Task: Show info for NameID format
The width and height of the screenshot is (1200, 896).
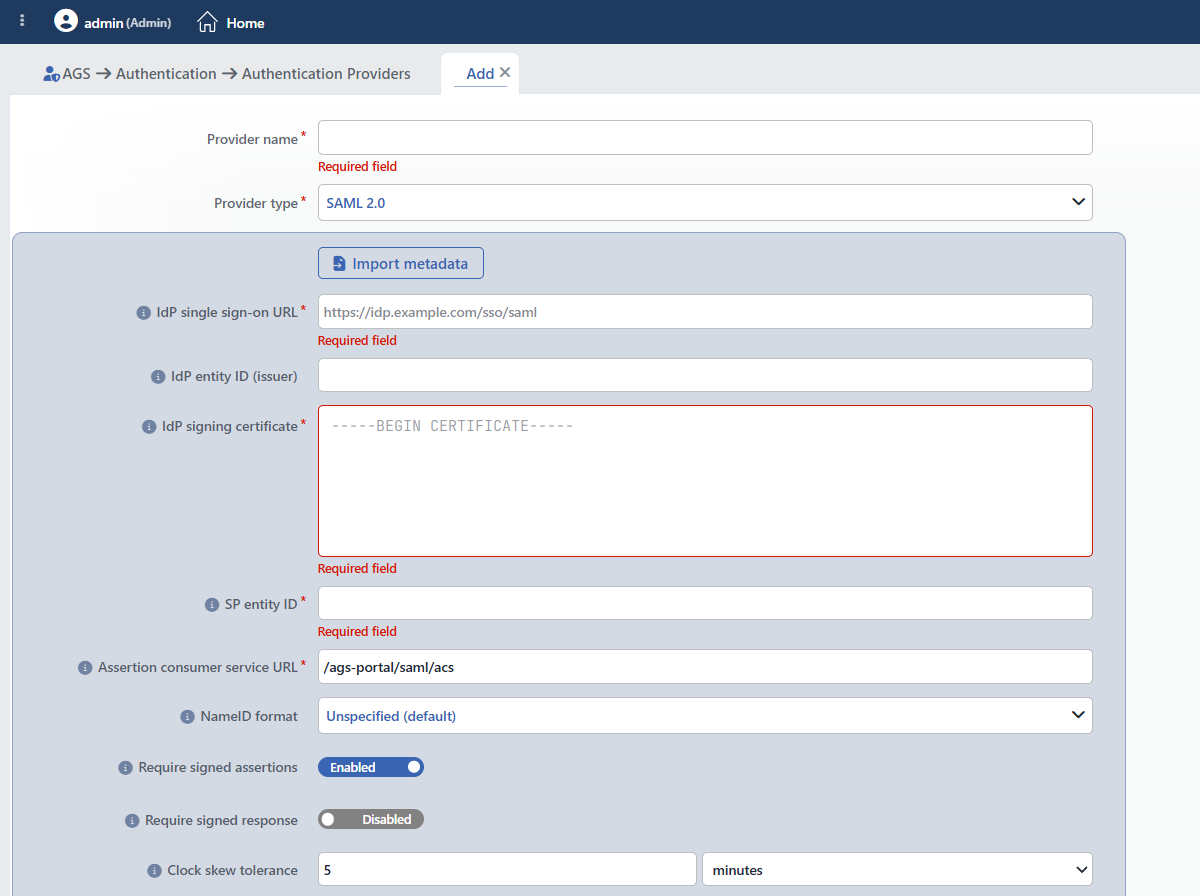Action: pyautogui.click(x=187, y=716)
